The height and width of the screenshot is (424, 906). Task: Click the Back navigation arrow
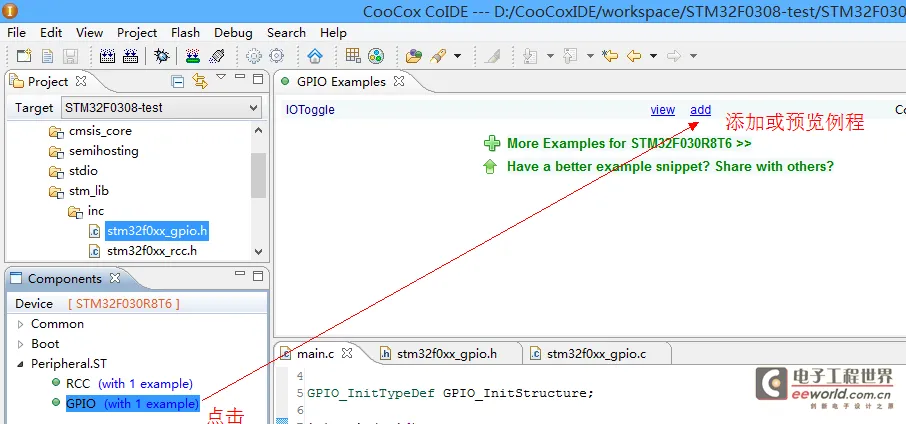click(x=634, y=56)
